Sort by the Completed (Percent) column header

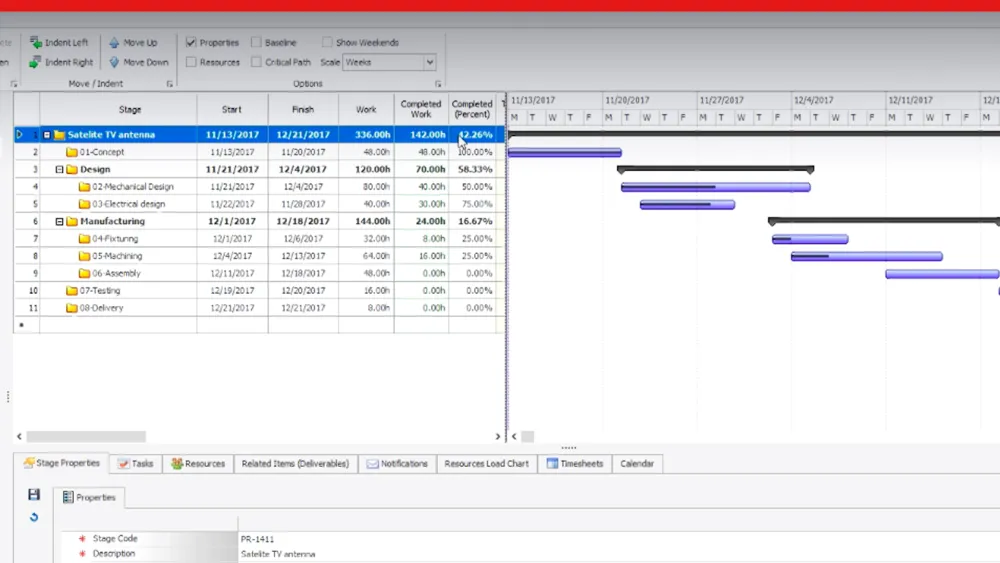pyautogui.click(x=472, y=109)
